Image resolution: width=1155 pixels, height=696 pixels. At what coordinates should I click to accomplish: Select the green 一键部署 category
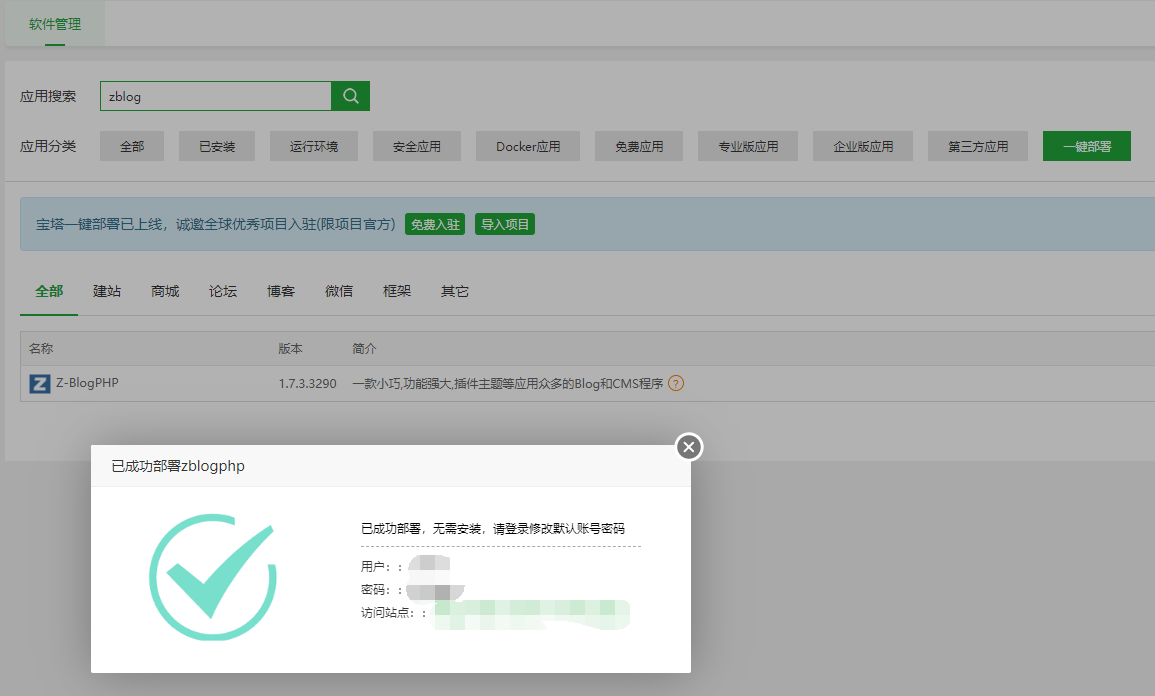(1086, 147)
